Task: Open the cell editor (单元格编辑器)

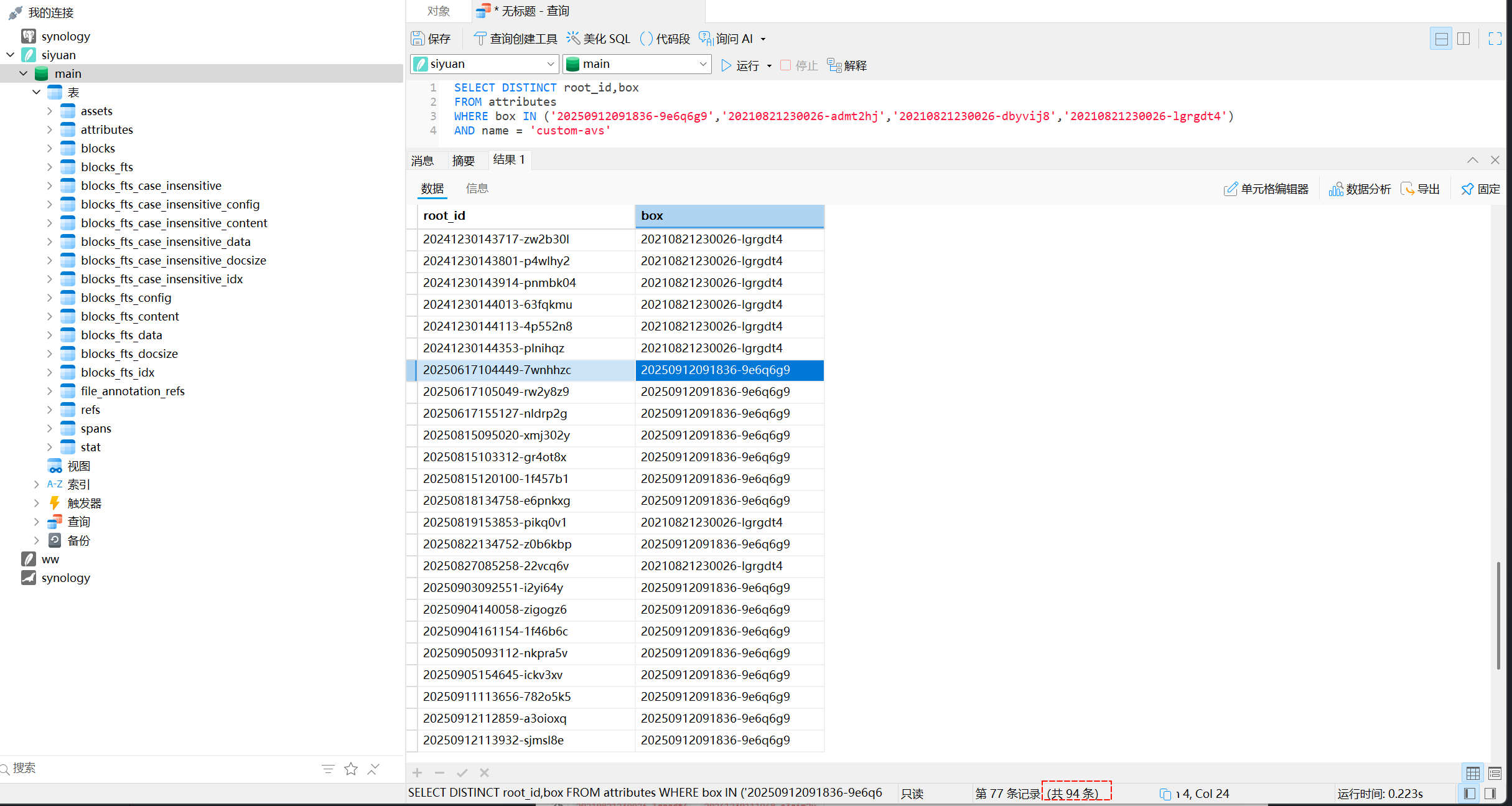Action: [1266, 189]
